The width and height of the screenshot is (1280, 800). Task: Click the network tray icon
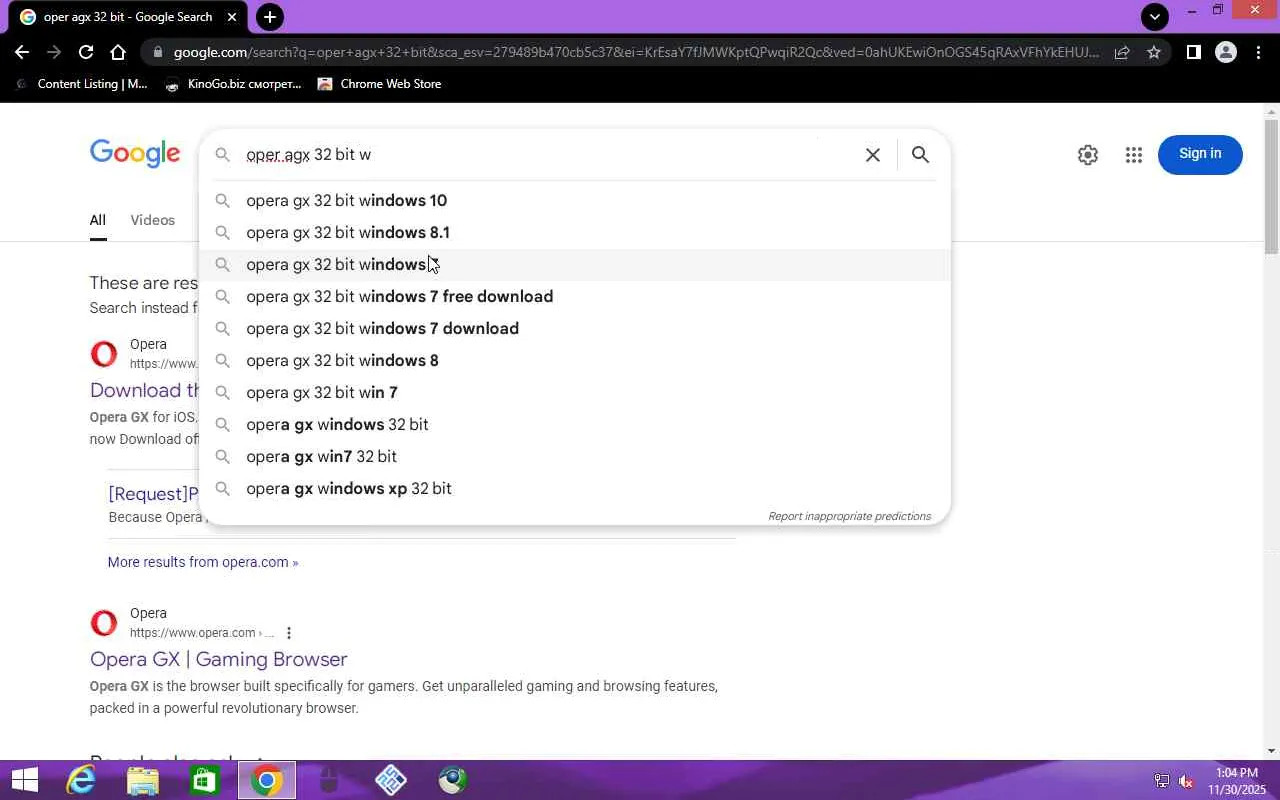[x=1161, y=781]
